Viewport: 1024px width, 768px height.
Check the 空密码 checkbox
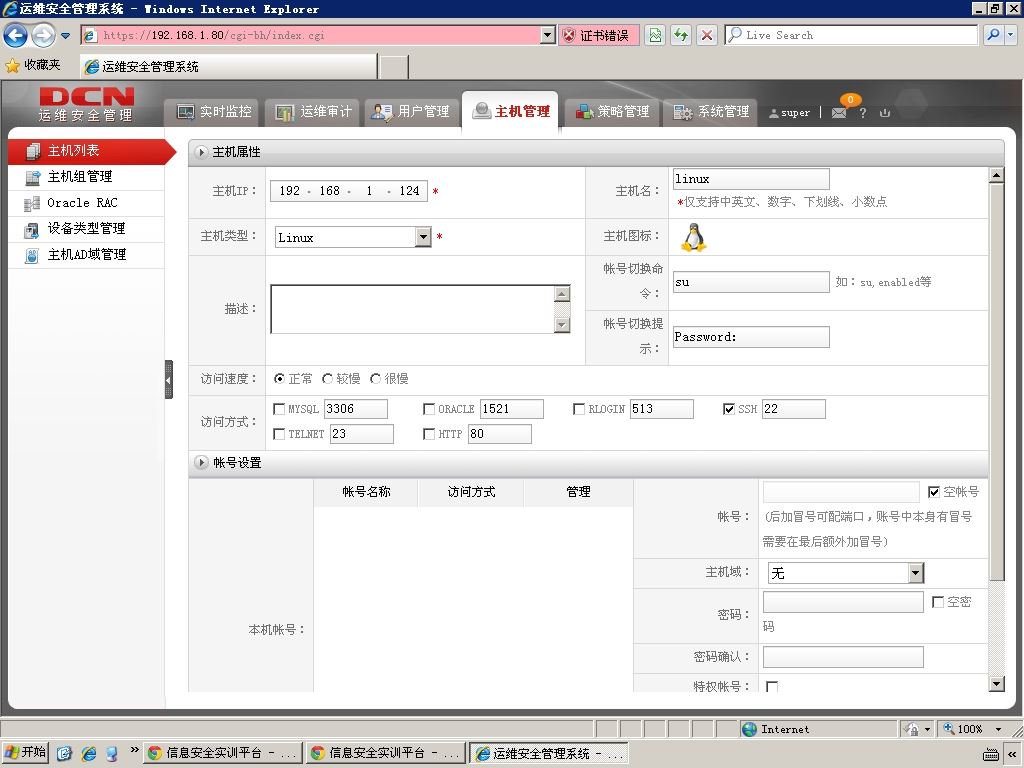point(938,601)
